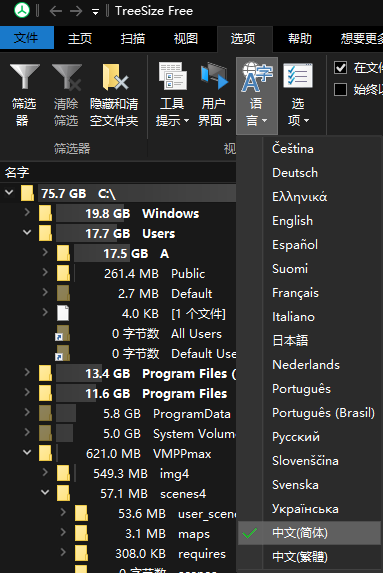Close the 语言 language dropdown button
The height and width of the screenshot is (573, 383).
(257, 95)
